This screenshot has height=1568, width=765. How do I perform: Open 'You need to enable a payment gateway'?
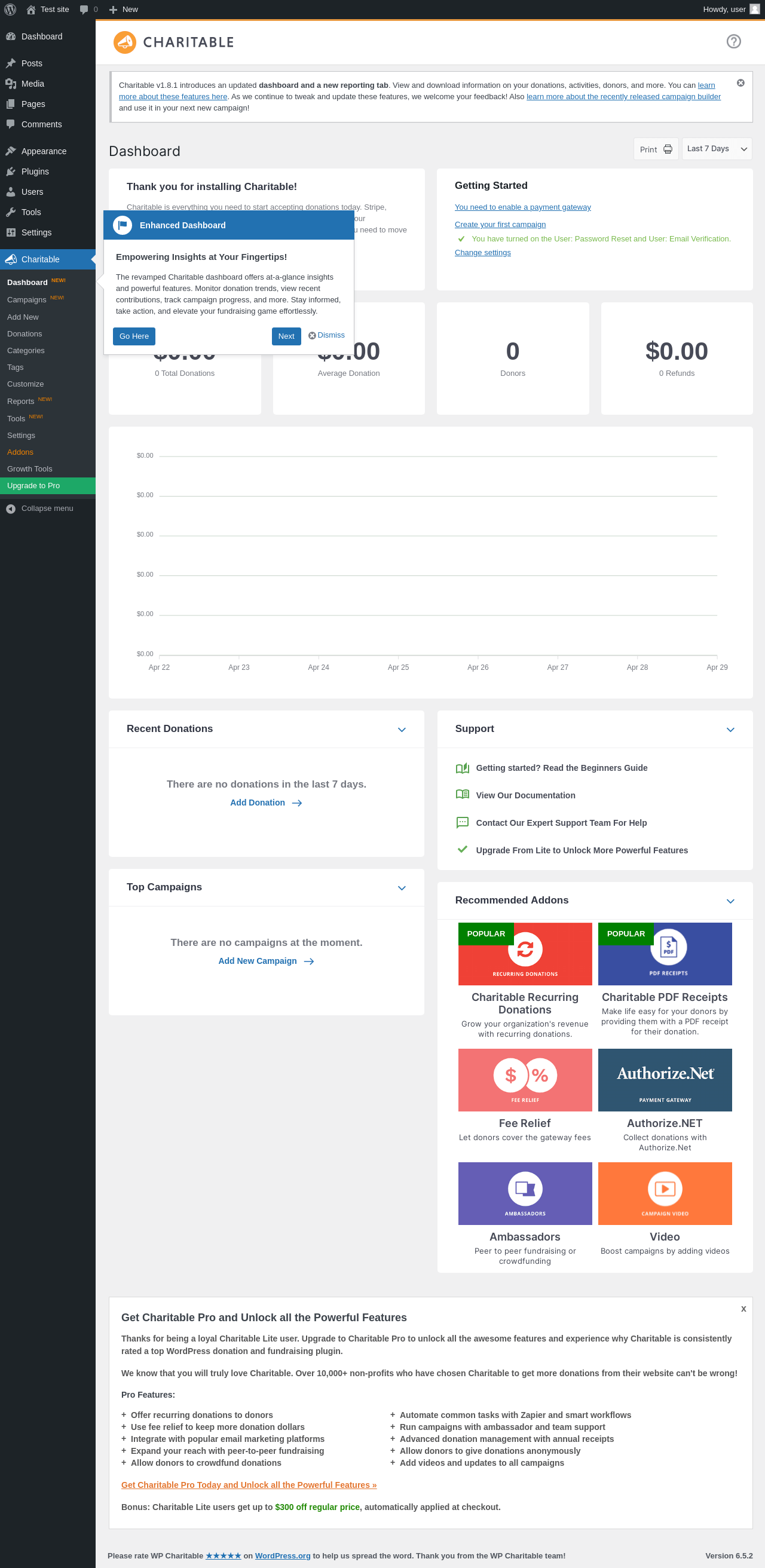click(523, 207)
